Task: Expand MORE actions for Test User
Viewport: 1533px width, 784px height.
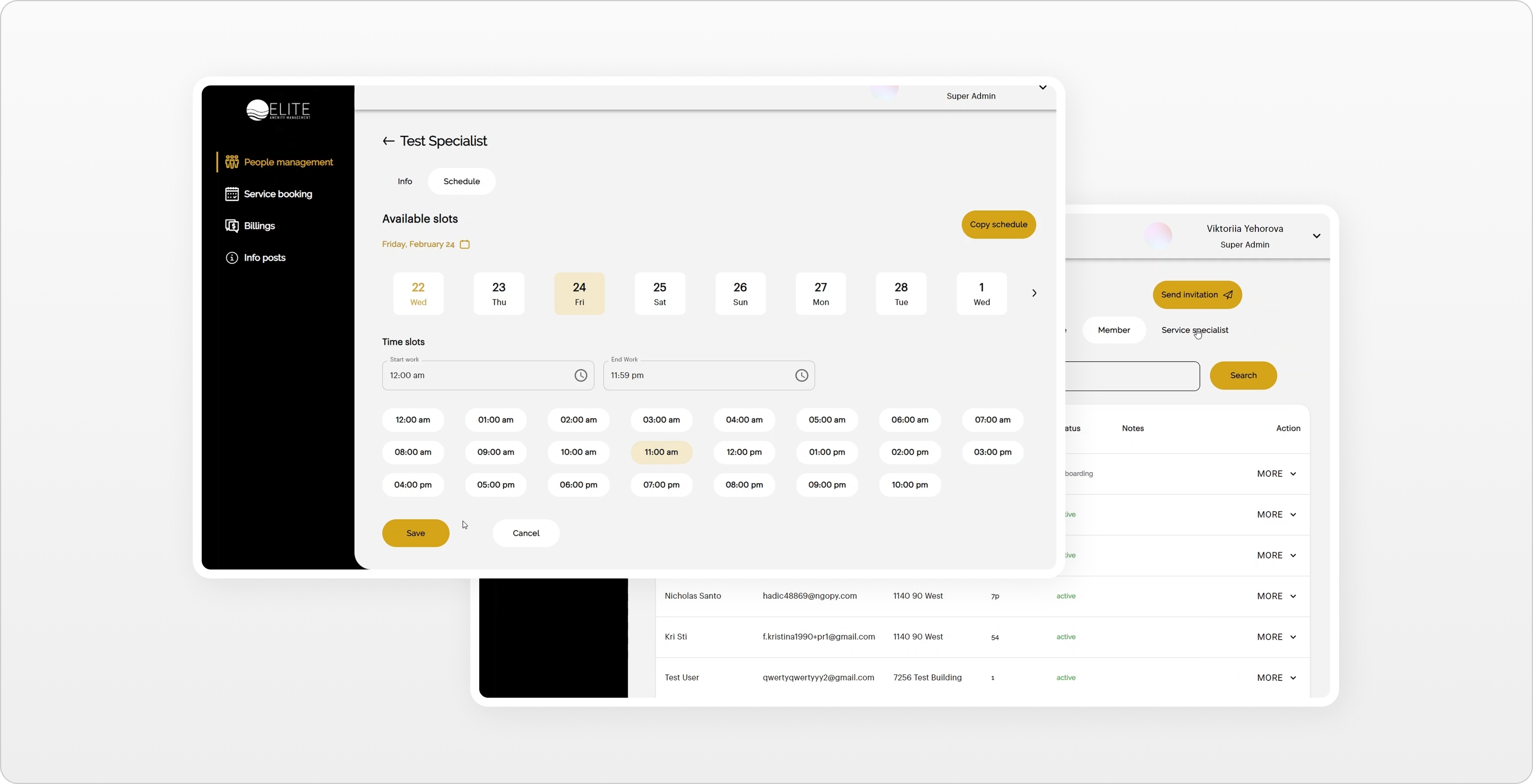Action: click(x=1276, y=678)
